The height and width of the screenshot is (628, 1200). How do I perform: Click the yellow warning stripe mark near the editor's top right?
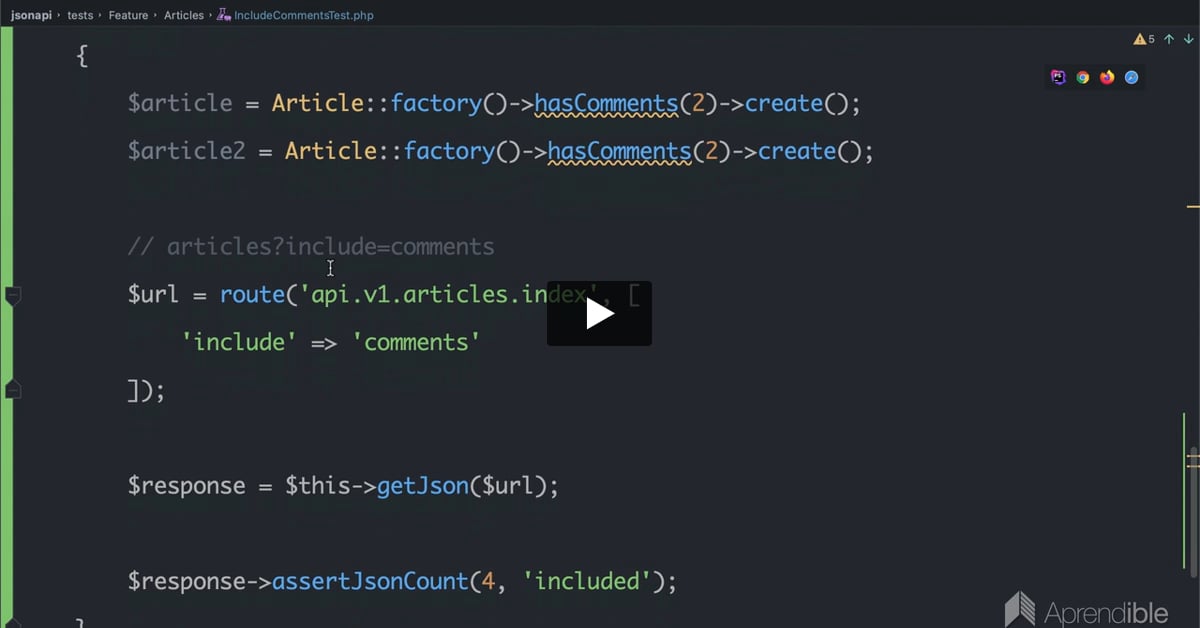(1192, 207)
